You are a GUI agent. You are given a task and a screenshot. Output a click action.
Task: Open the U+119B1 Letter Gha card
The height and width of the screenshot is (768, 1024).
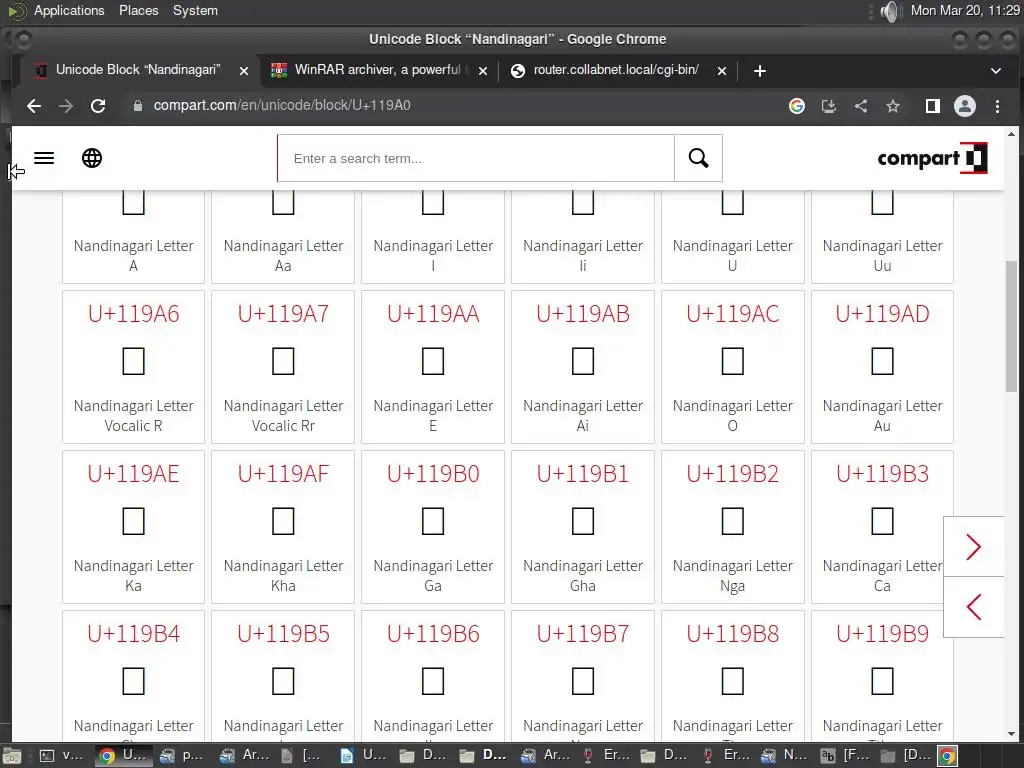pos(583,527)
